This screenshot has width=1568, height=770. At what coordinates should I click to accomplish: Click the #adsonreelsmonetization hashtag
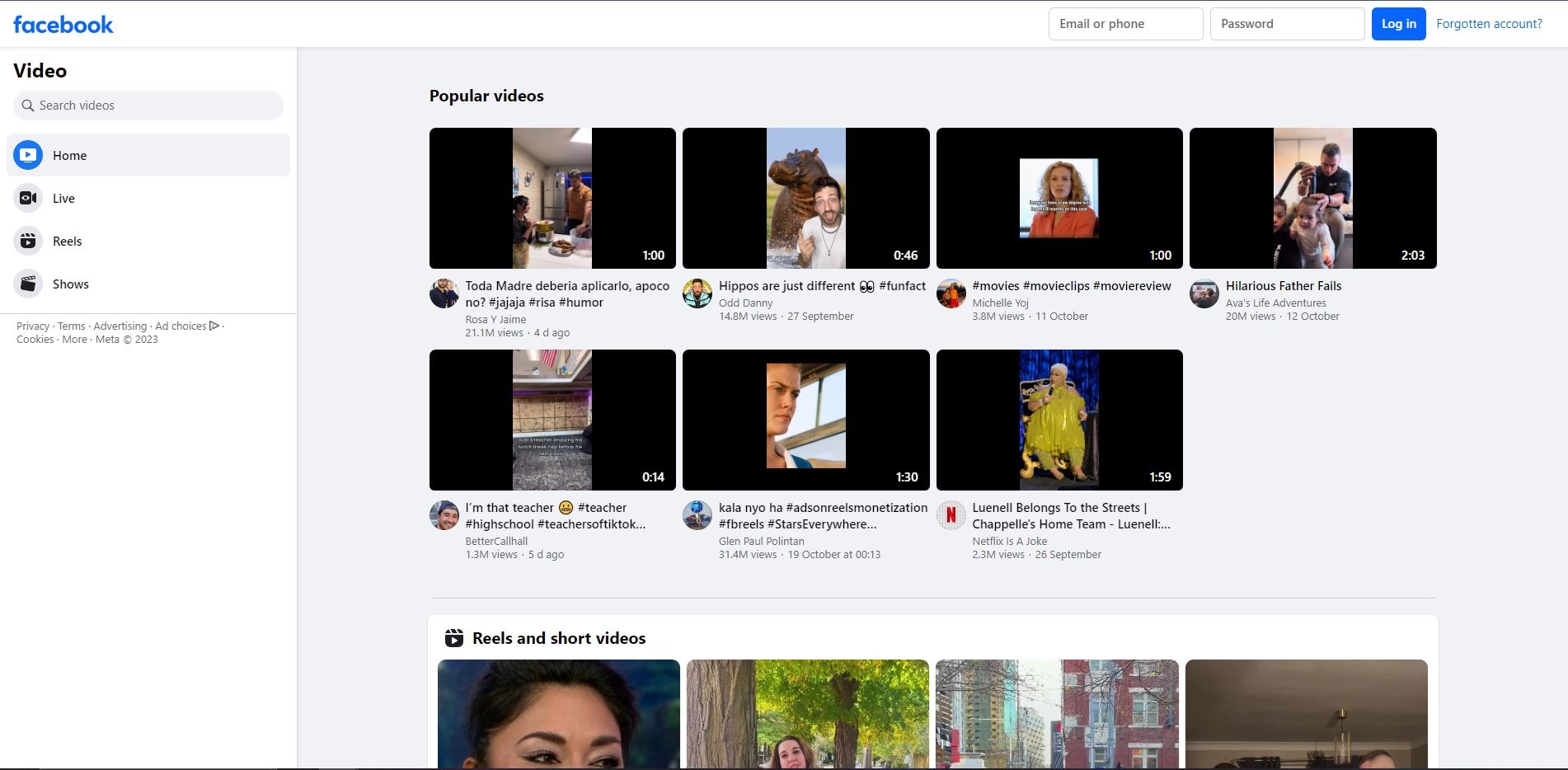pos(857,508)
